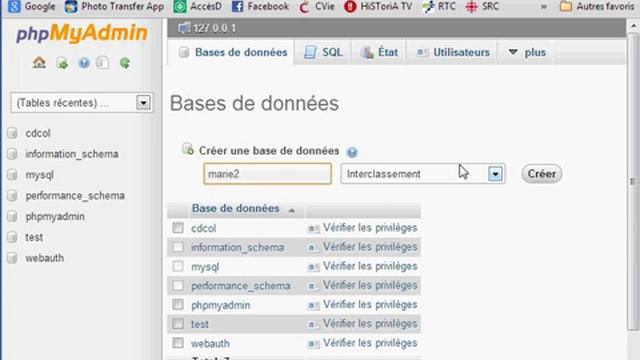Open the Autres favoris folder
Screen dimensions: 640x360
[597, 7]
